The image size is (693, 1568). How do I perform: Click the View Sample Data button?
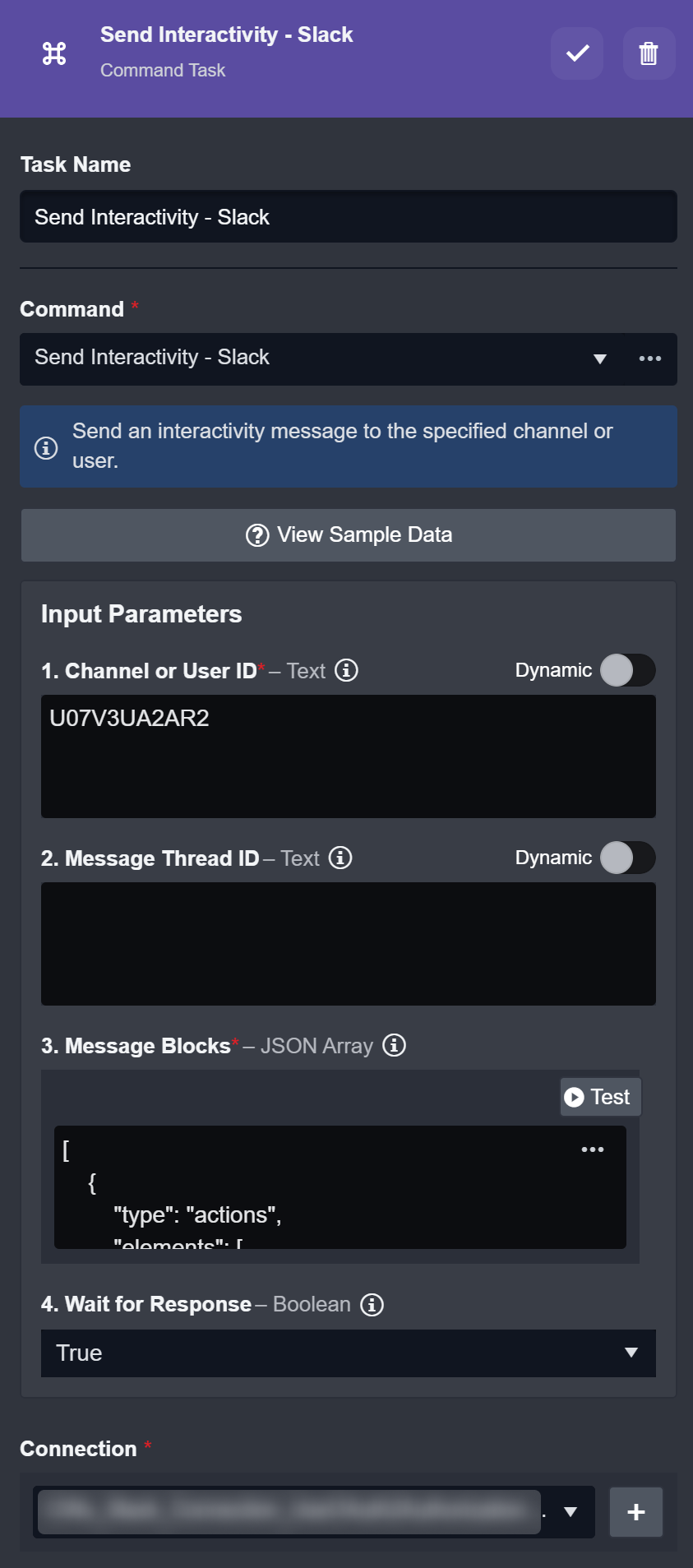pyautogui.click(x=348, y=535)
